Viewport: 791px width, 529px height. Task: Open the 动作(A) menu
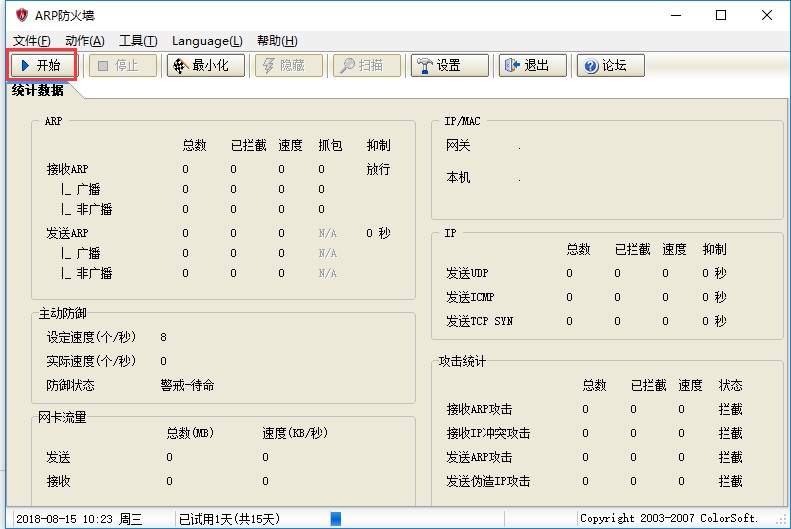pyautogui.click(x=85, y=41)
